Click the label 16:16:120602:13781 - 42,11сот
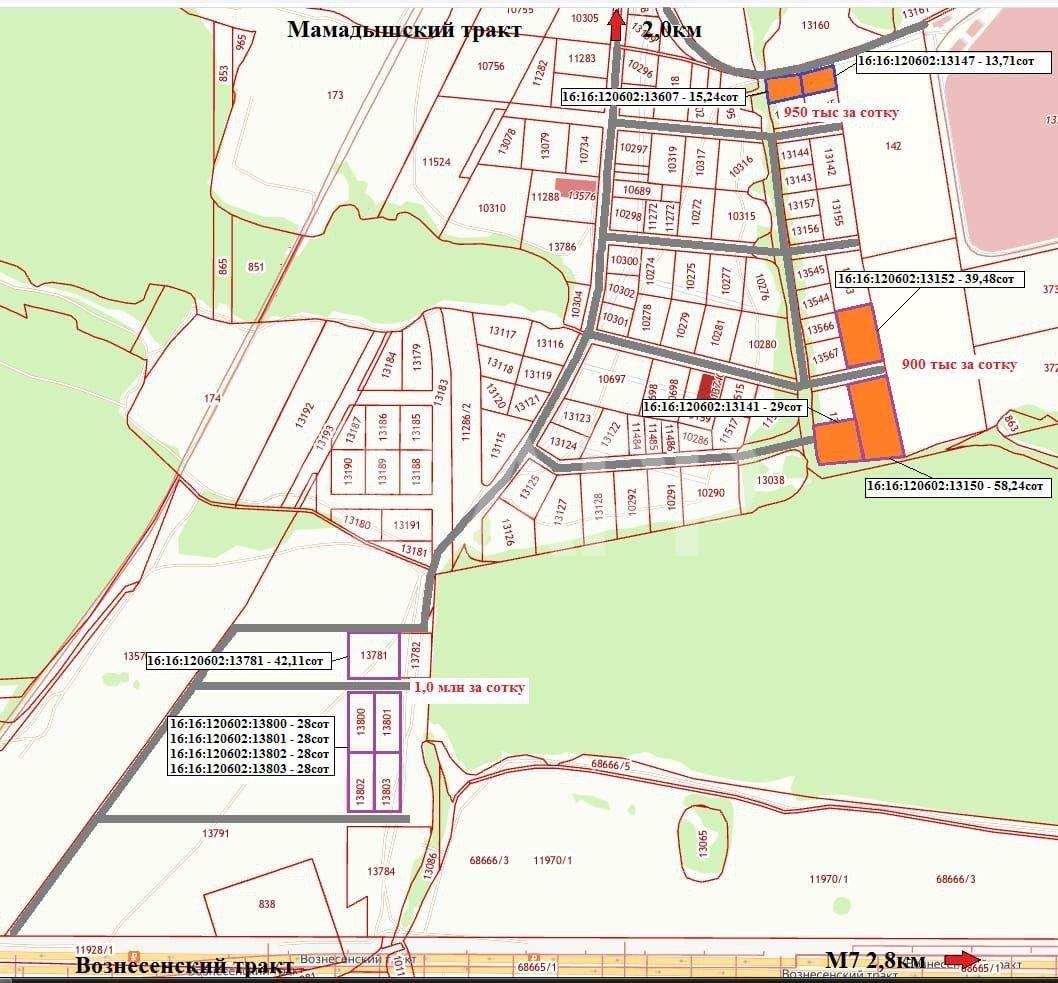Screen dimensions: 1058x983 coord(237,661)
